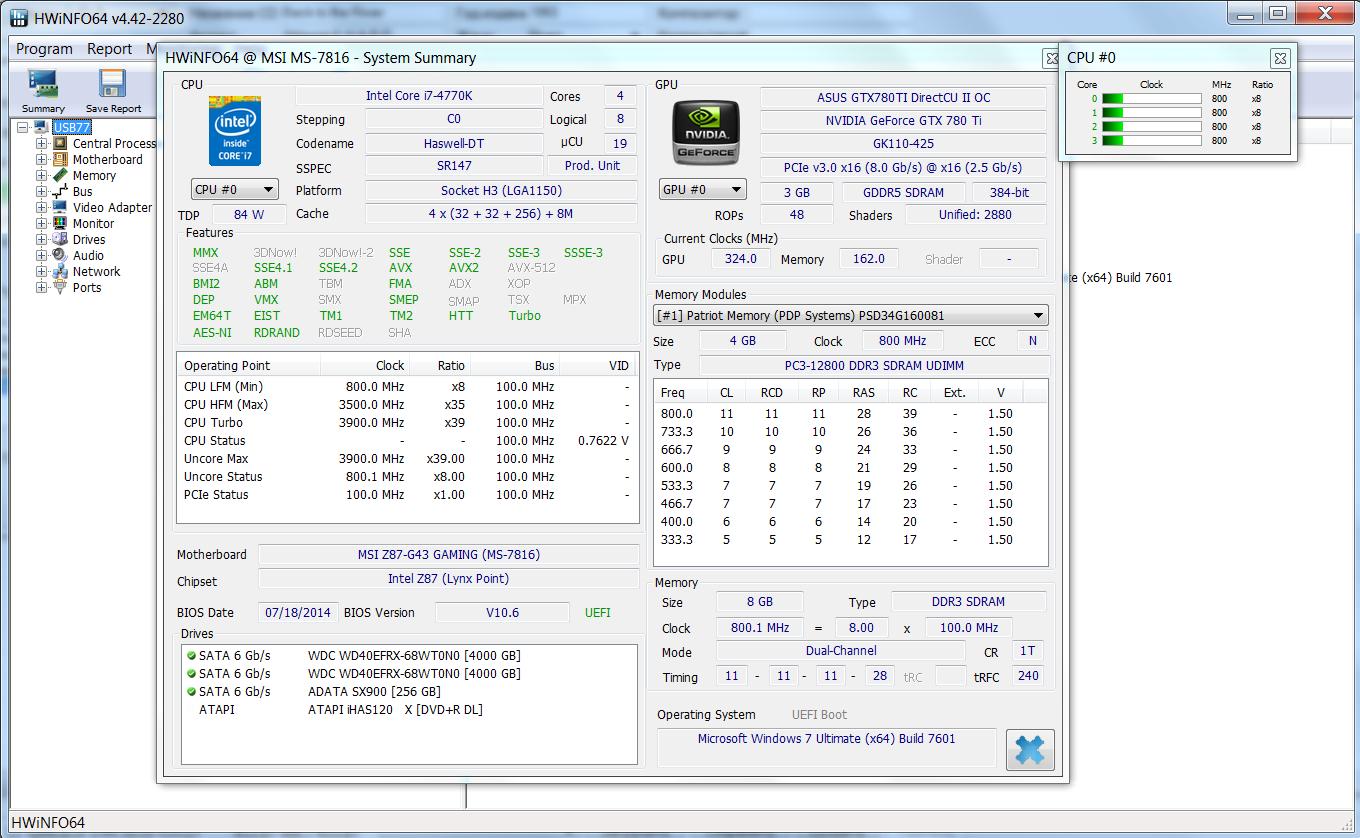The width and height of the screenshot is (1360, 838).
Task: Click the Memory stick tree icon
Action: [60, 175]
